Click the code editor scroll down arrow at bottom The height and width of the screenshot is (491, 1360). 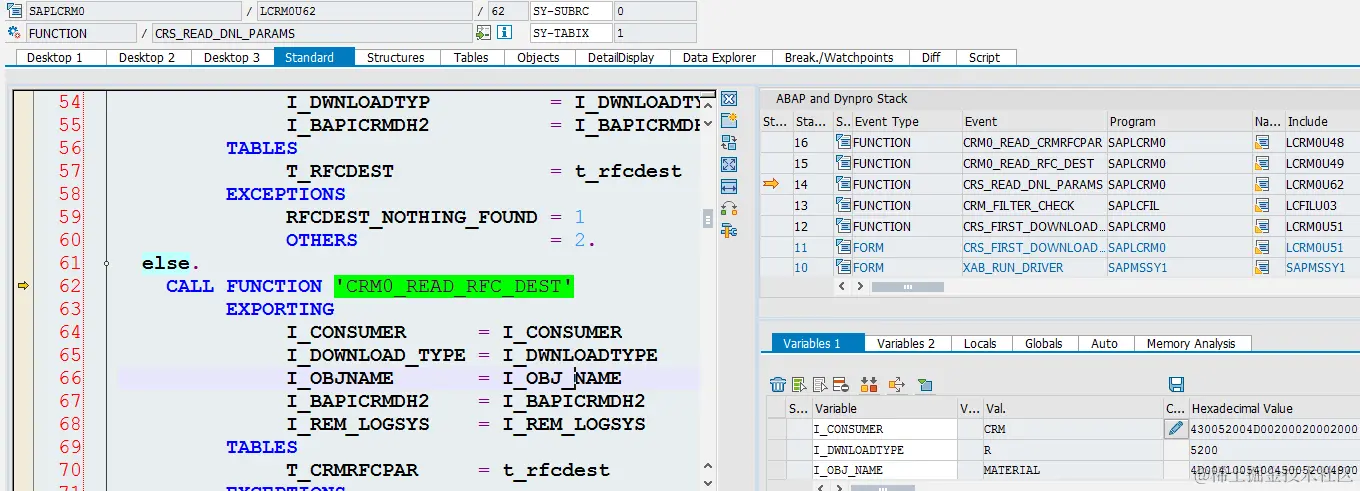[708, 481]
